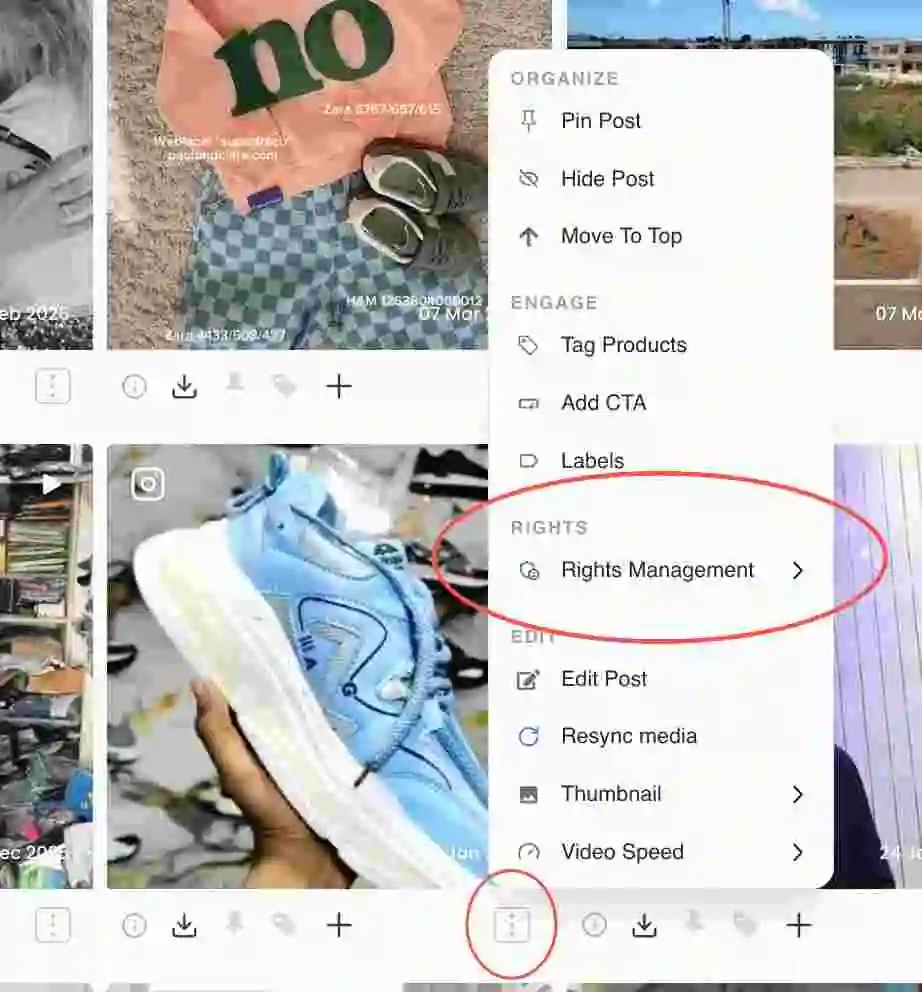The image size is (922, 992).
Task: Open the purple striped post thumbnail
Action: tap(878, 667)
